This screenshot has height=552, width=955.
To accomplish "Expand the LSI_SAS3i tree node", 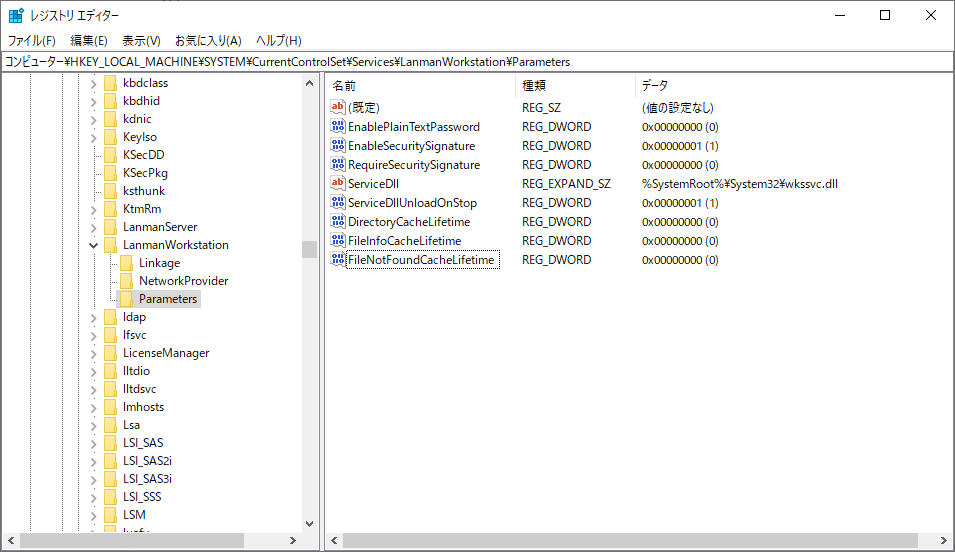I will (x=93, y=479).
